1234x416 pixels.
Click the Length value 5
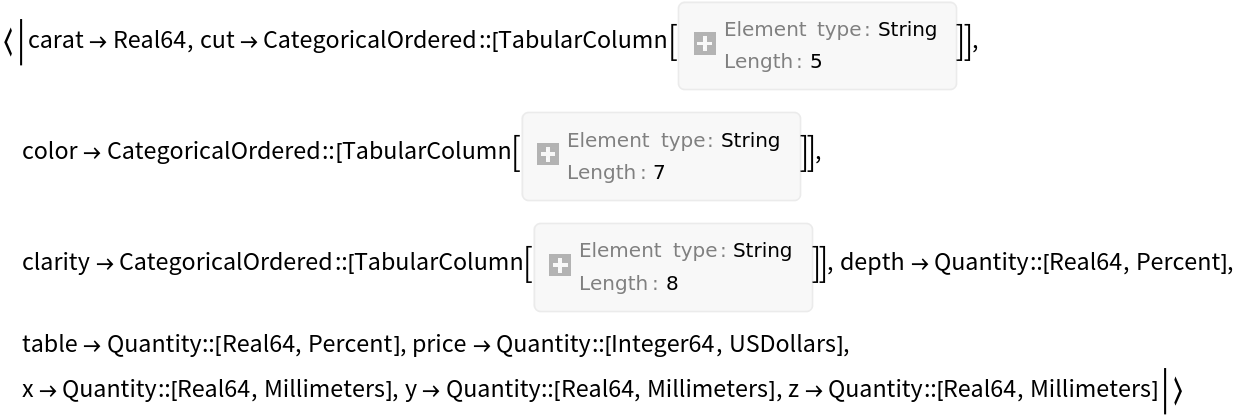point(816,62)
